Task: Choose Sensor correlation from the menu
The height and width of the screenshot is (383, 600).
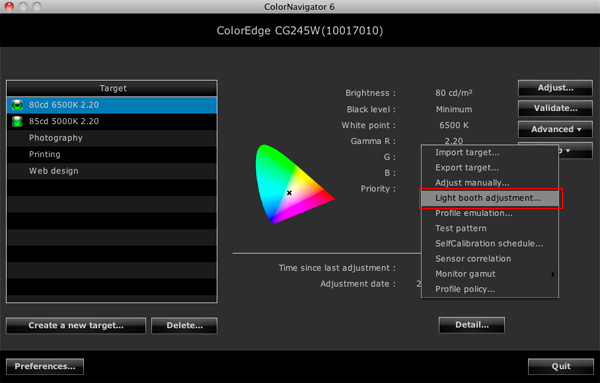Action: (x=490, y=259)
